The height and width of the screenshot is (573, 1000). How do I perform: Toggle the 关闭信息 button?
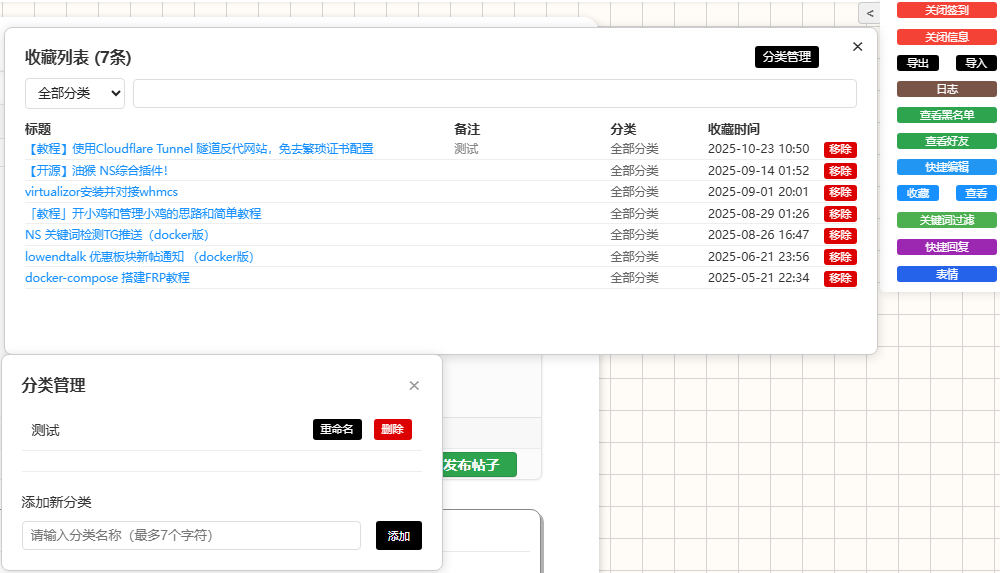946,37
